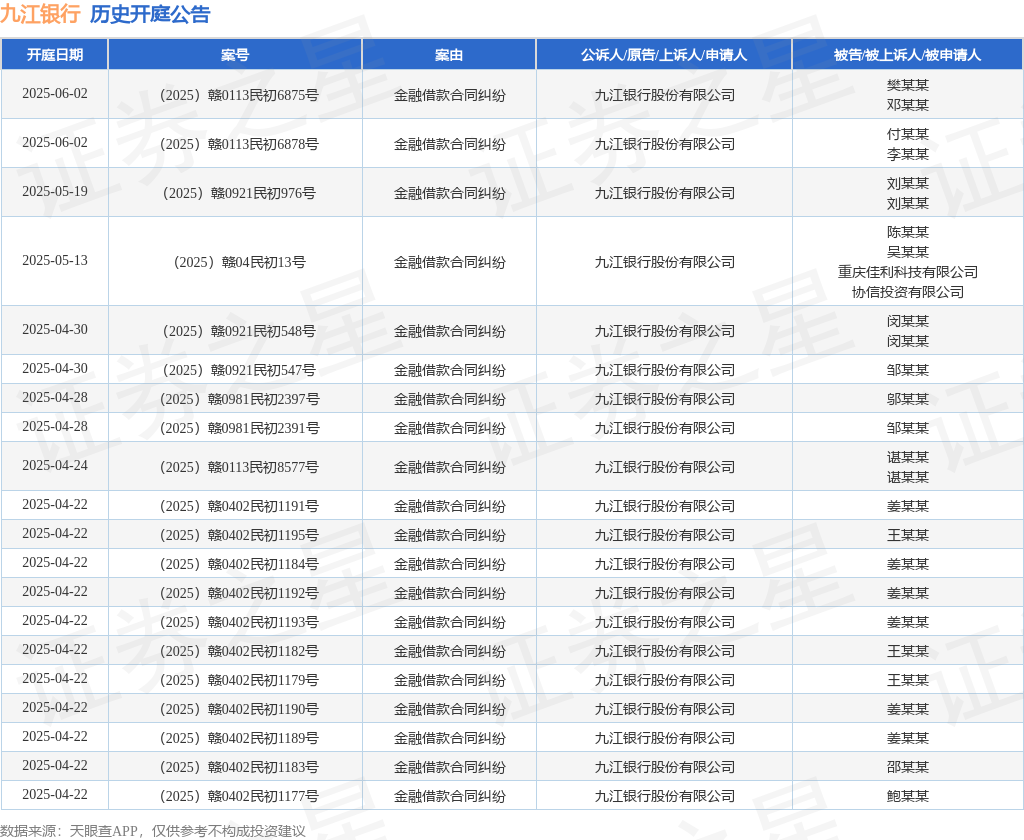Click 九江银行股份有限公司 in the 1177号 row
Image resolution: width=1024 pixels, height=840 pixels.
[664, 796]
